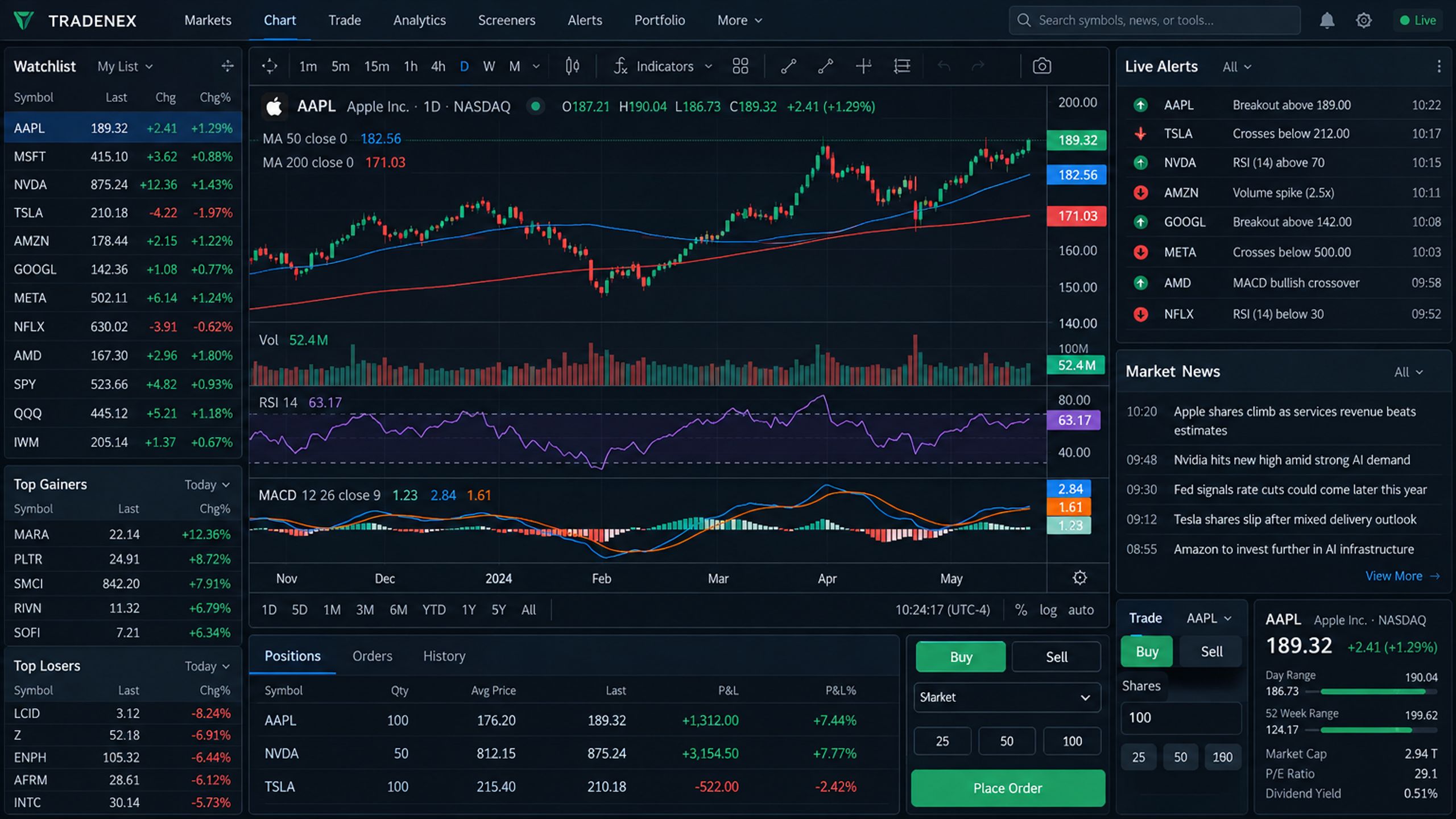Click the Shares quantity field showing 100
This screenshot has width=1456, height=819.
(x=1181, y=718)
